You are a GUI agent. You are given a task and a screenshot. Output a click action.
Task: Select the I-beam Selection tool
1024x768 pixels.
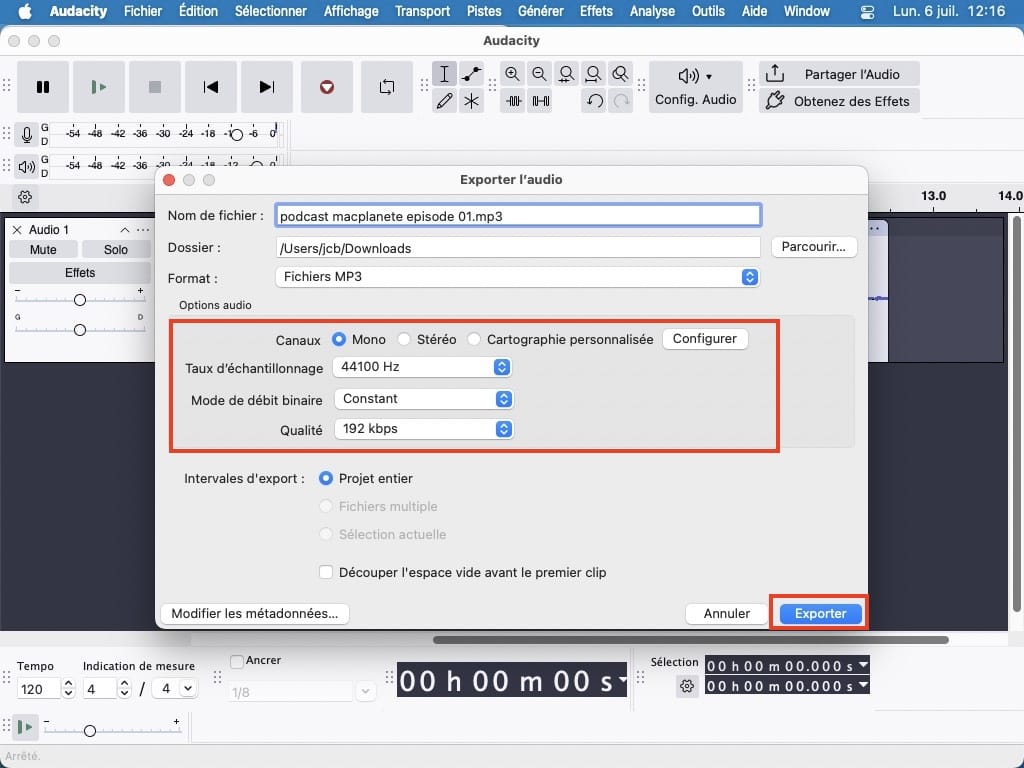point(444,74)
